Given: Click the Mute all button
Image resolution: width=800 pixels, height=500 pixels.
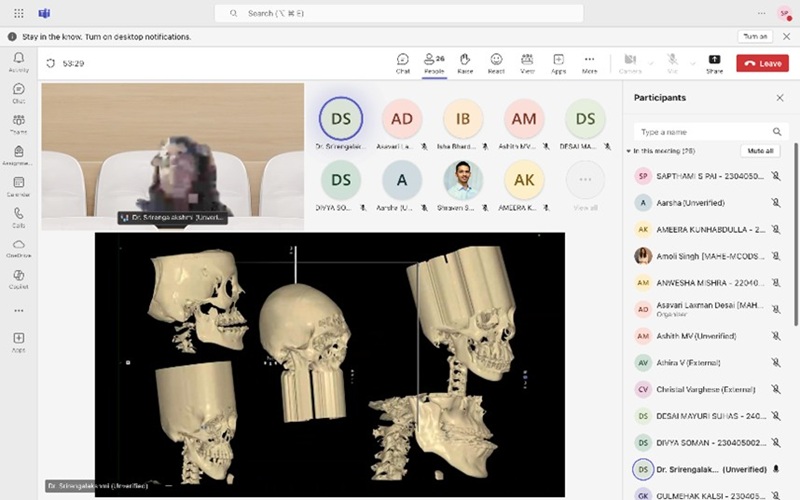Looking at the screenshot, I should [x=759, y=151].
